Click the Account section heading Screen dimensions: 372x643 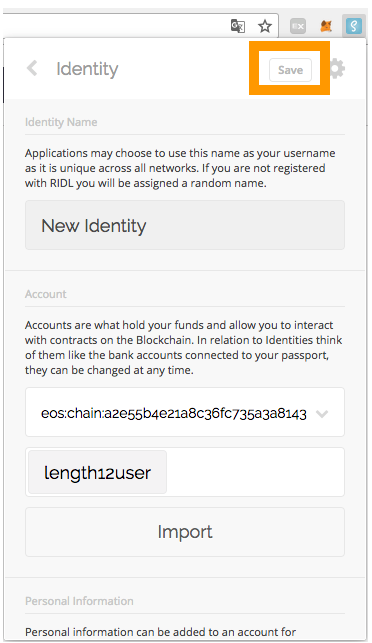click(46, 294)
